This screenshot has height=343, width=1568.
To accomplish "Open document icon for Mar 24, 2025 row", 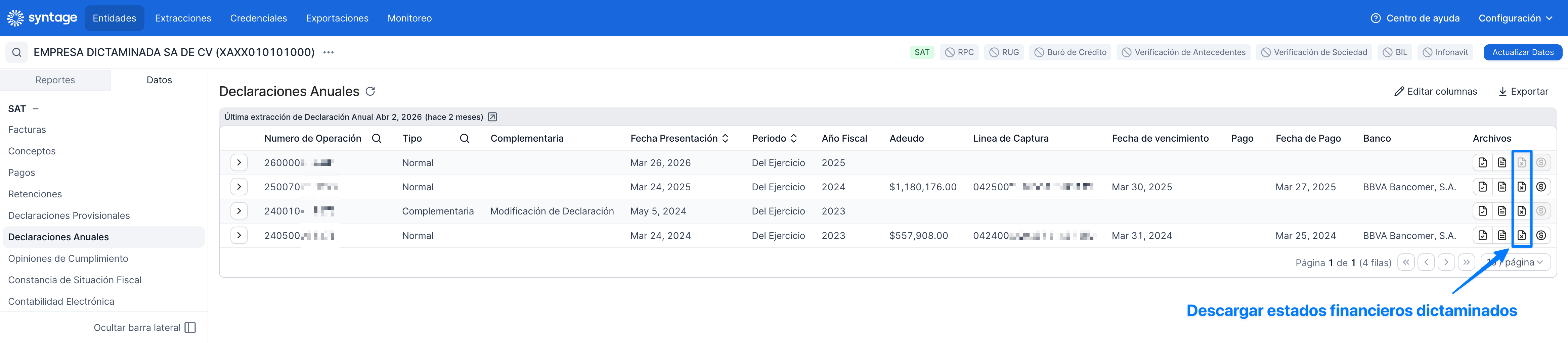I will point(1501,187).
